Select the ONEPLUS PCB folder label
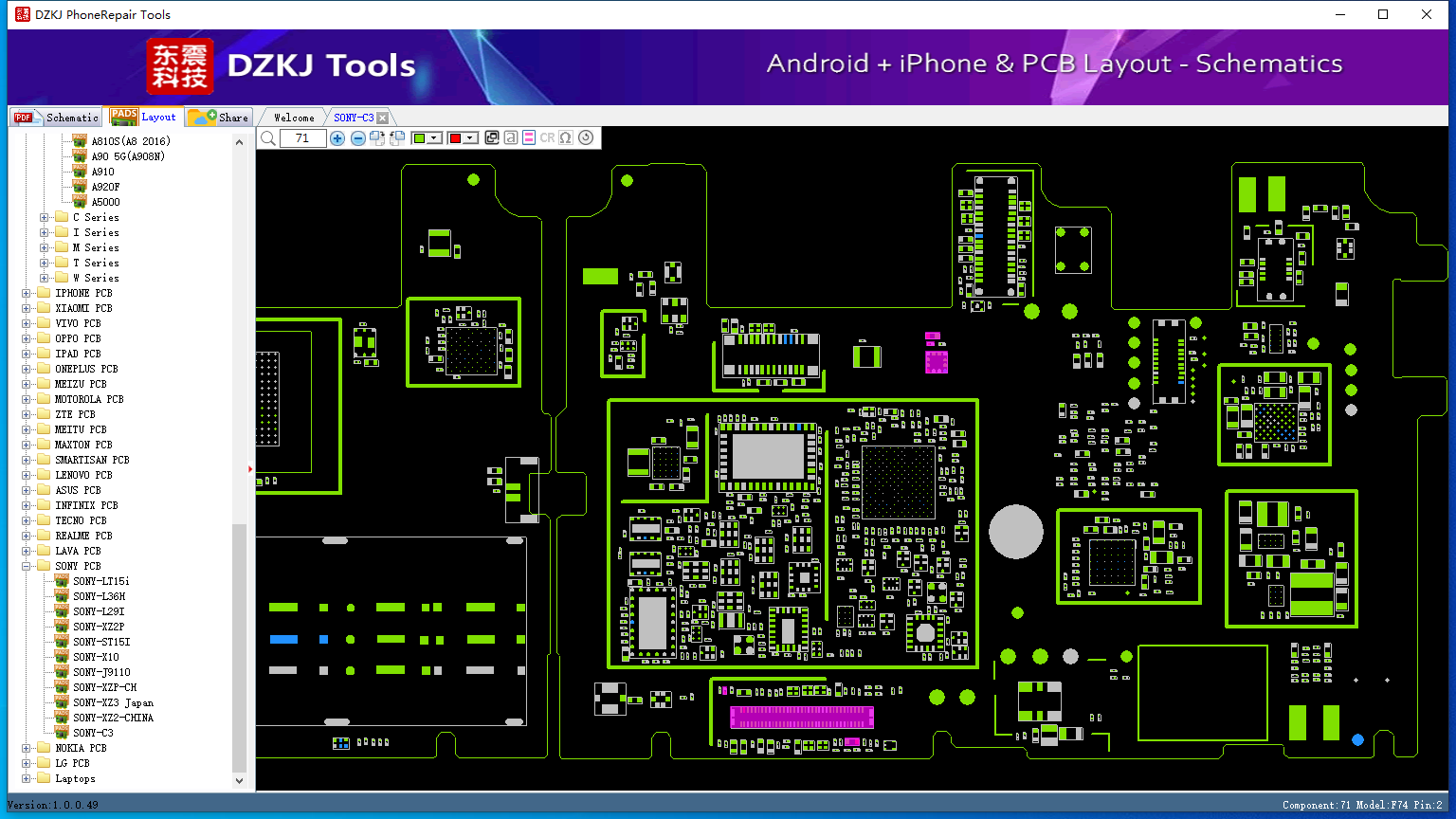This screenshot has height=819, width=1456. [87, 369]
